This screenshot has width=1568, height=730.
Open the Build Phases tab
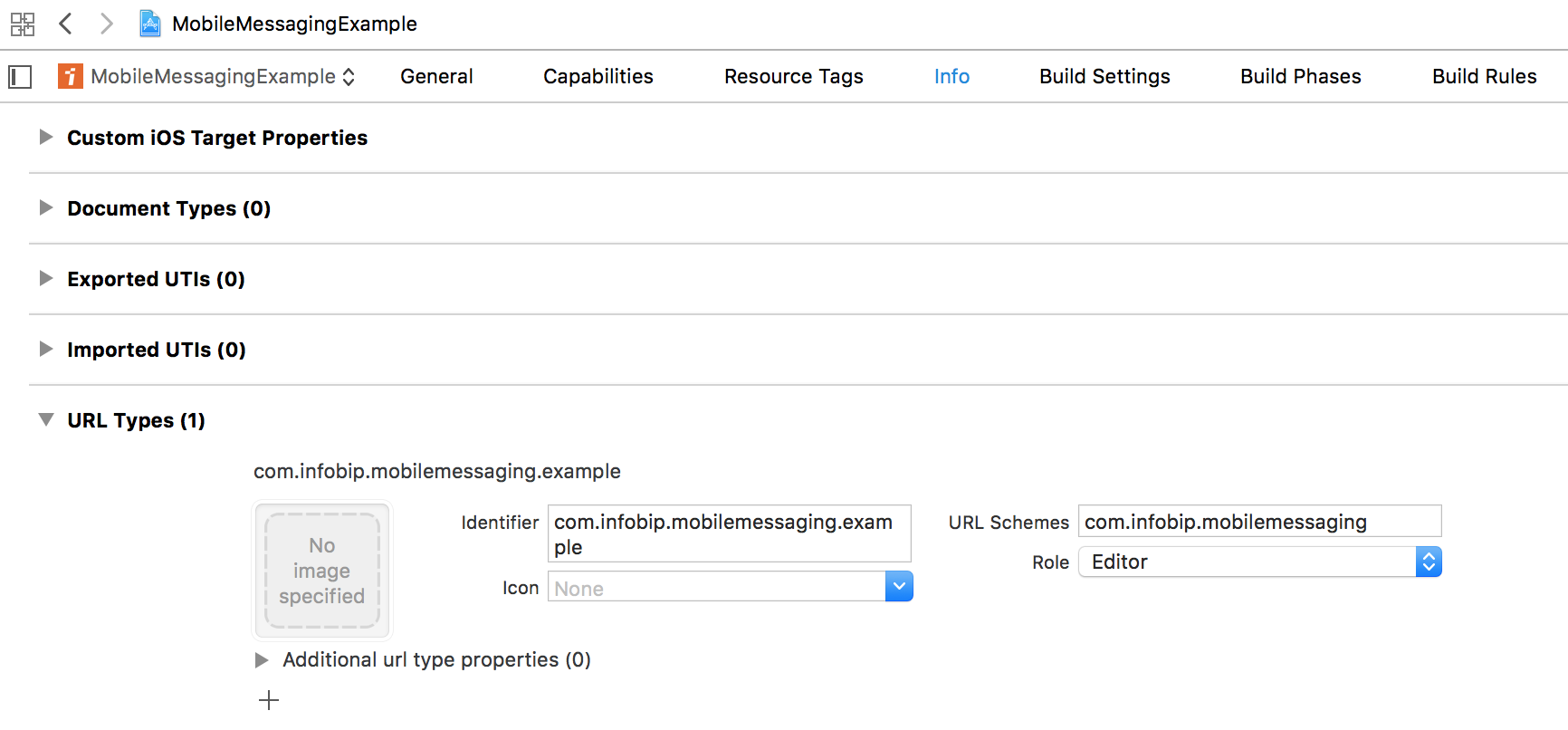[1301, 76]
